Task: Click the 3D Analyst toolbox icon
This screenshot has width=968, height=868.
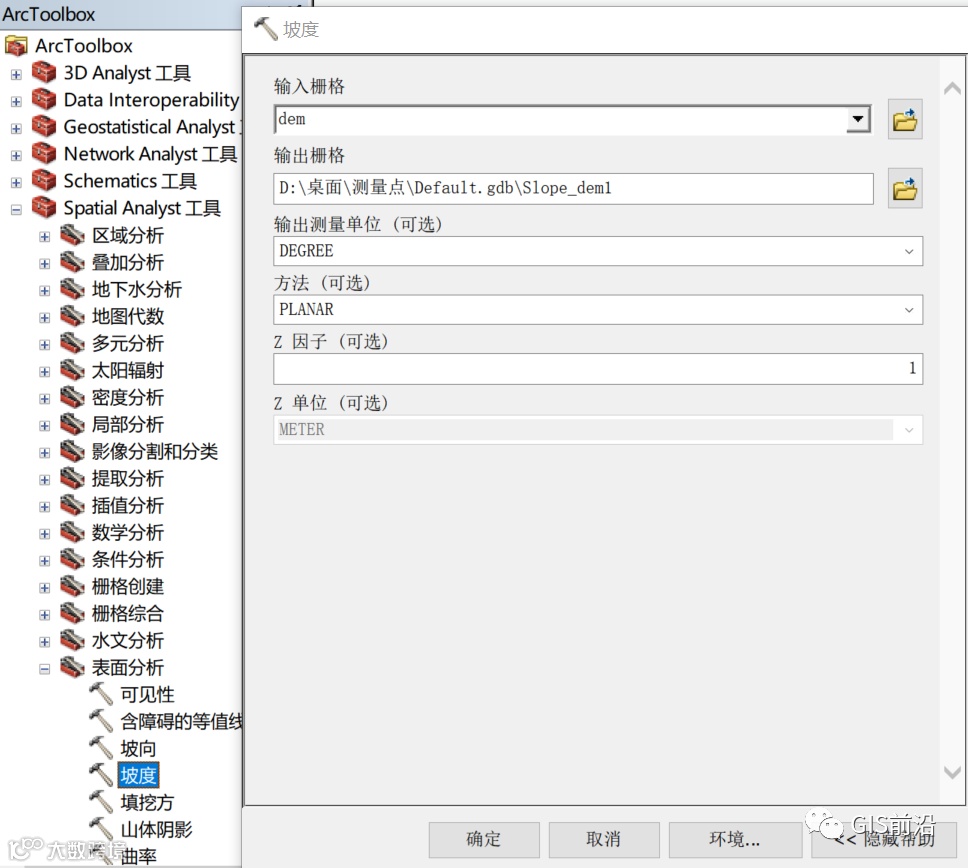Action: 44,73
